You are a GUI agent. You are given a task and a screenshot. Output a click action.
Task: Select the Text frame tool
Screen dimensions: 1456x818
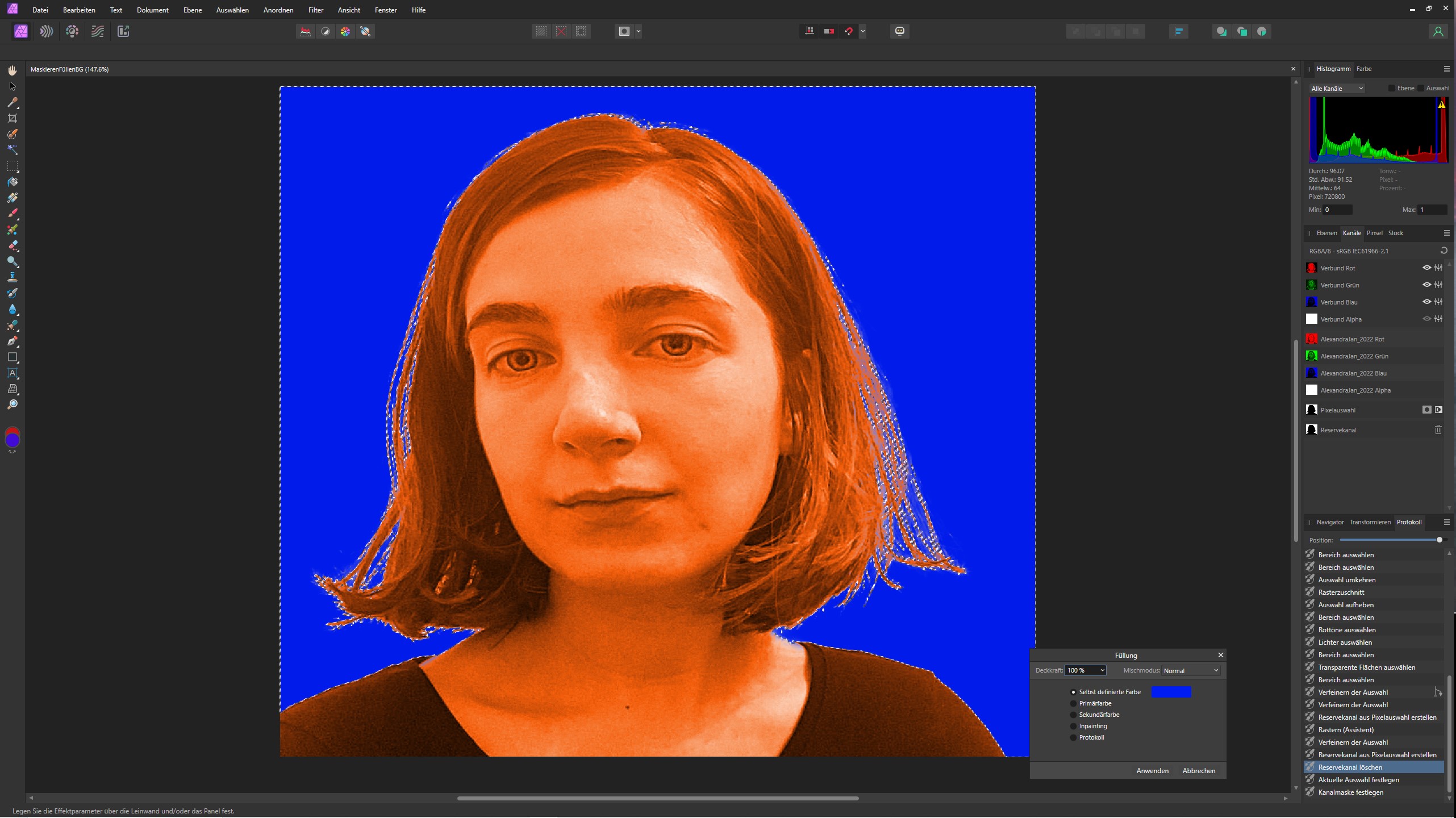click(x=12, y=373)
